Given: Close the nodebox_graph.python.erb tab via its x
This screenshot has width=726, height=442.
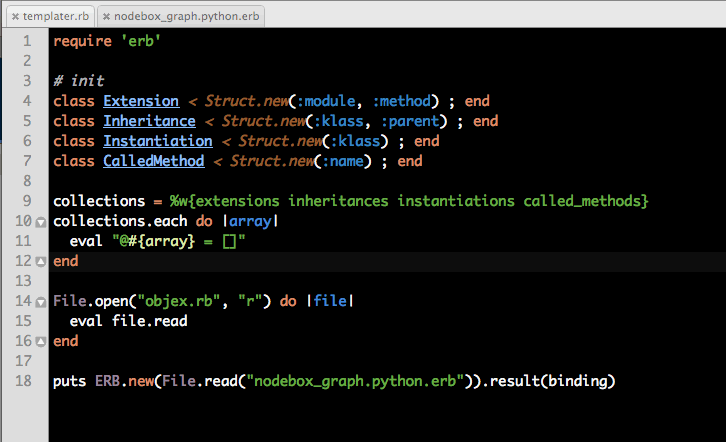Looking at the screenshot, I should pos(106,17).
